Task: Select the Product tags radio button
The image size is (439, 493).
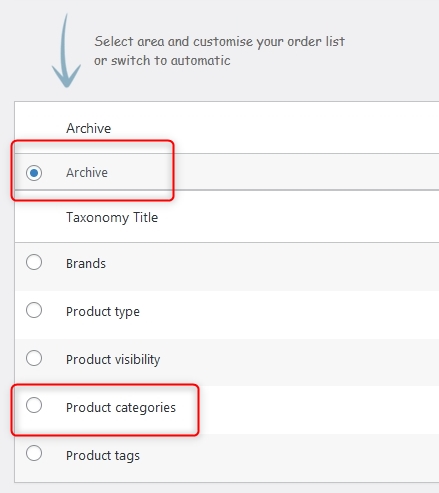Action: [34, 454]
